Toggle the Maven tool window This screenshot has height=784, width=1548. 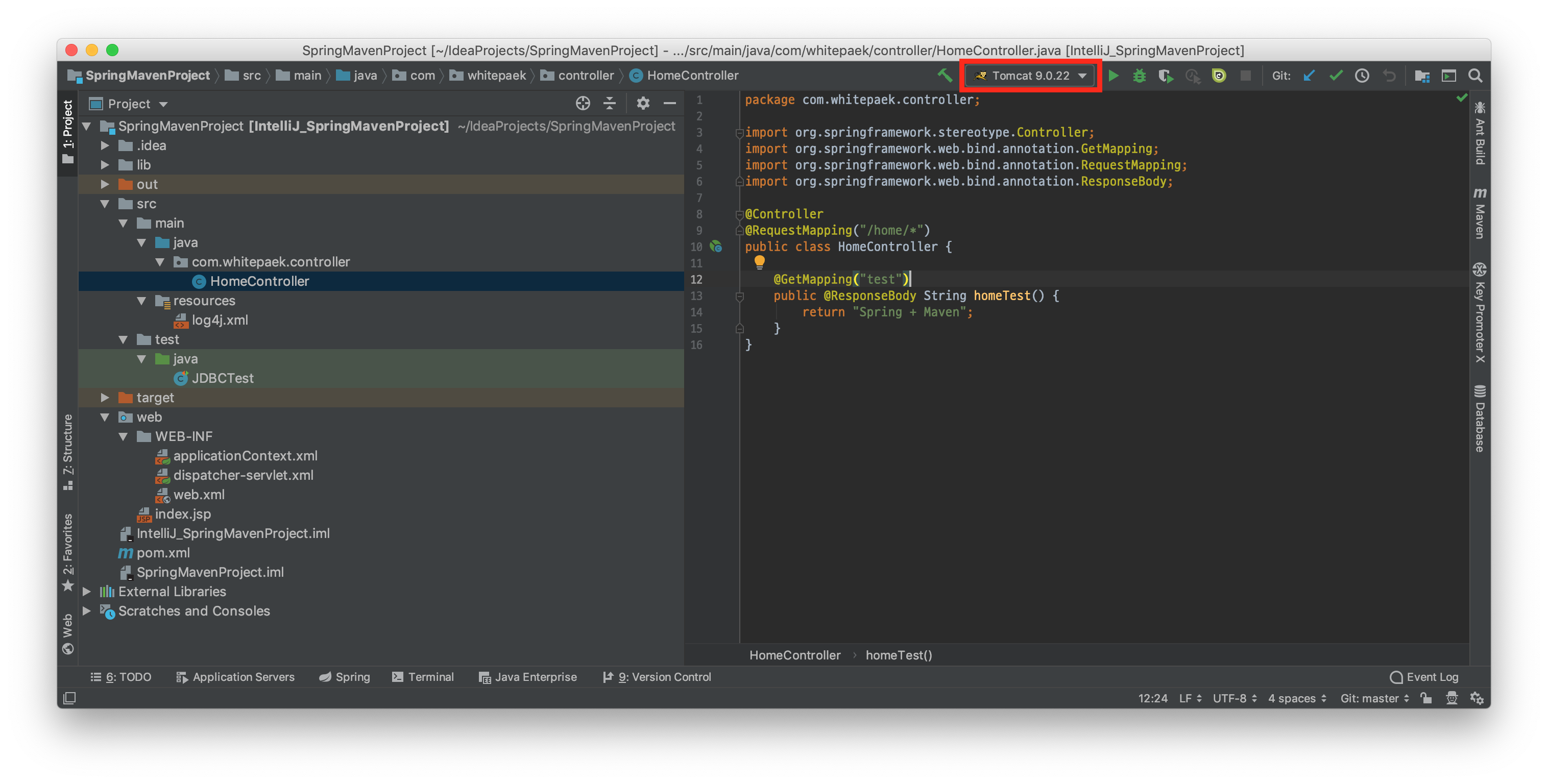(1480, 214)
